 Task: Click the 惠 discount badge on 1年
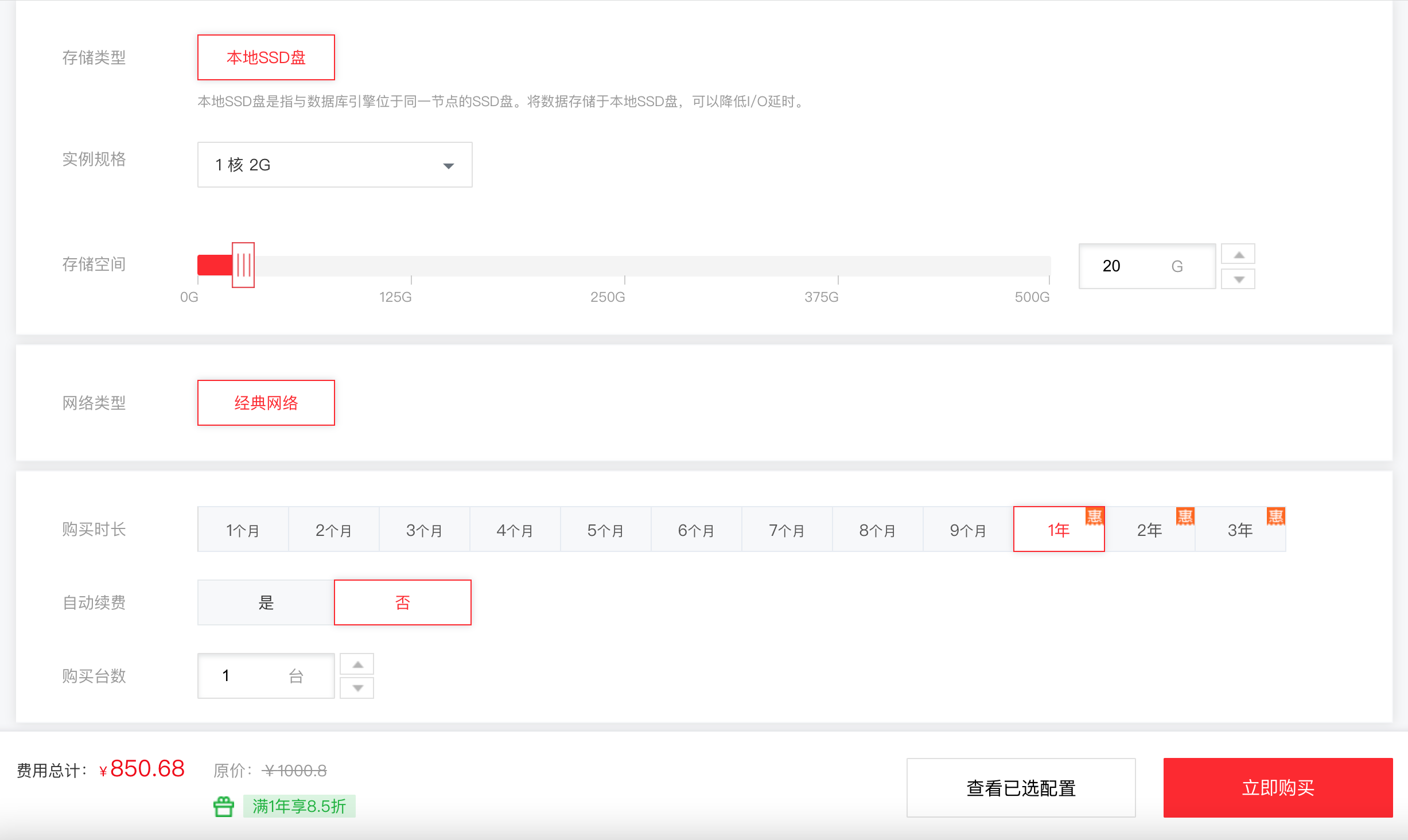[x=1095, y=516]
